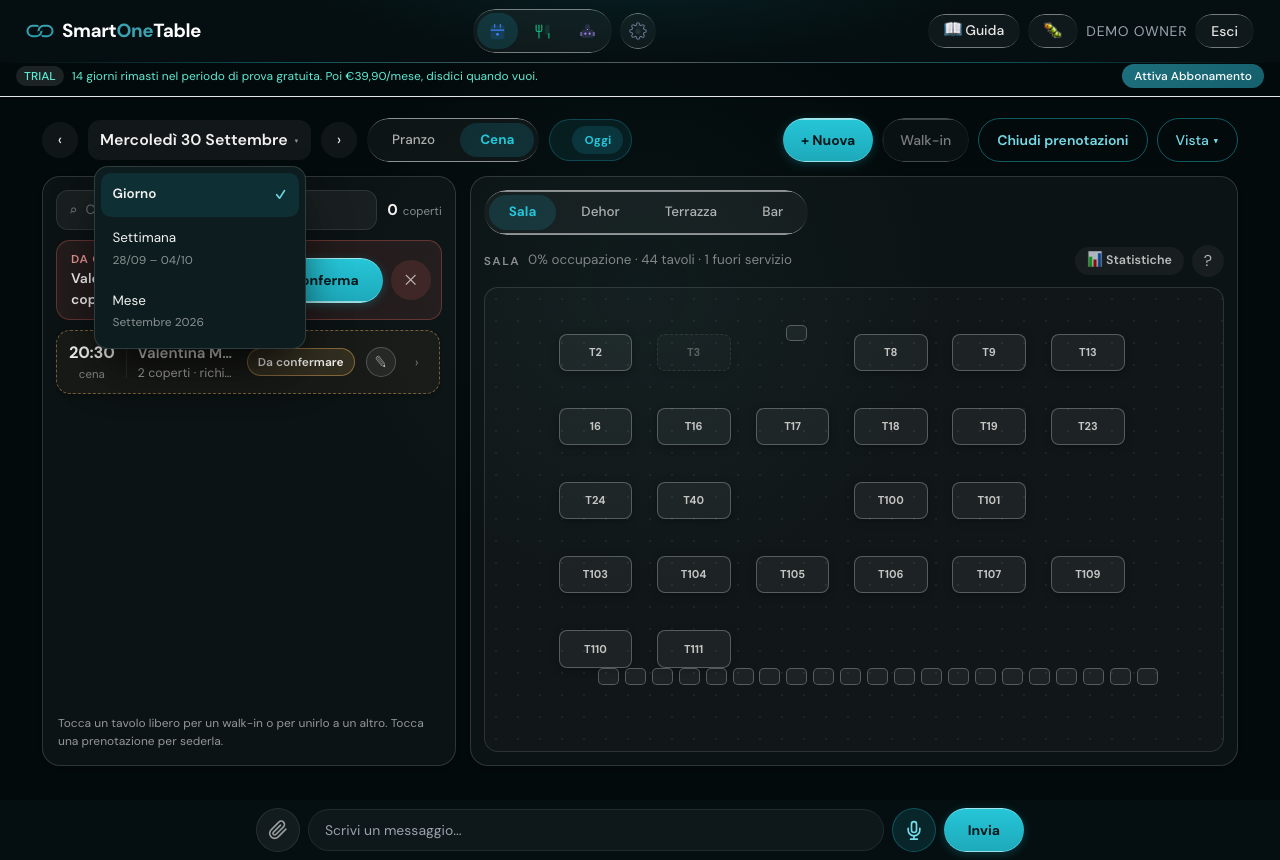1280x860 pixels.
Task: Open the Guida help button
Action: pyautogui.click(x=974, y=31)
